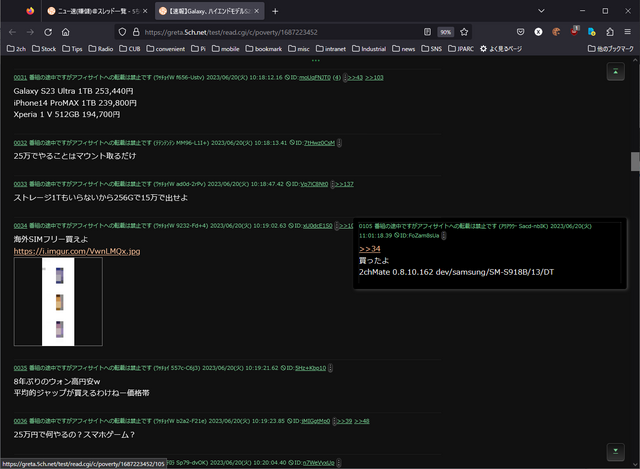
Task: Open the convenient bookmark folder
Action: click(166, 49)
